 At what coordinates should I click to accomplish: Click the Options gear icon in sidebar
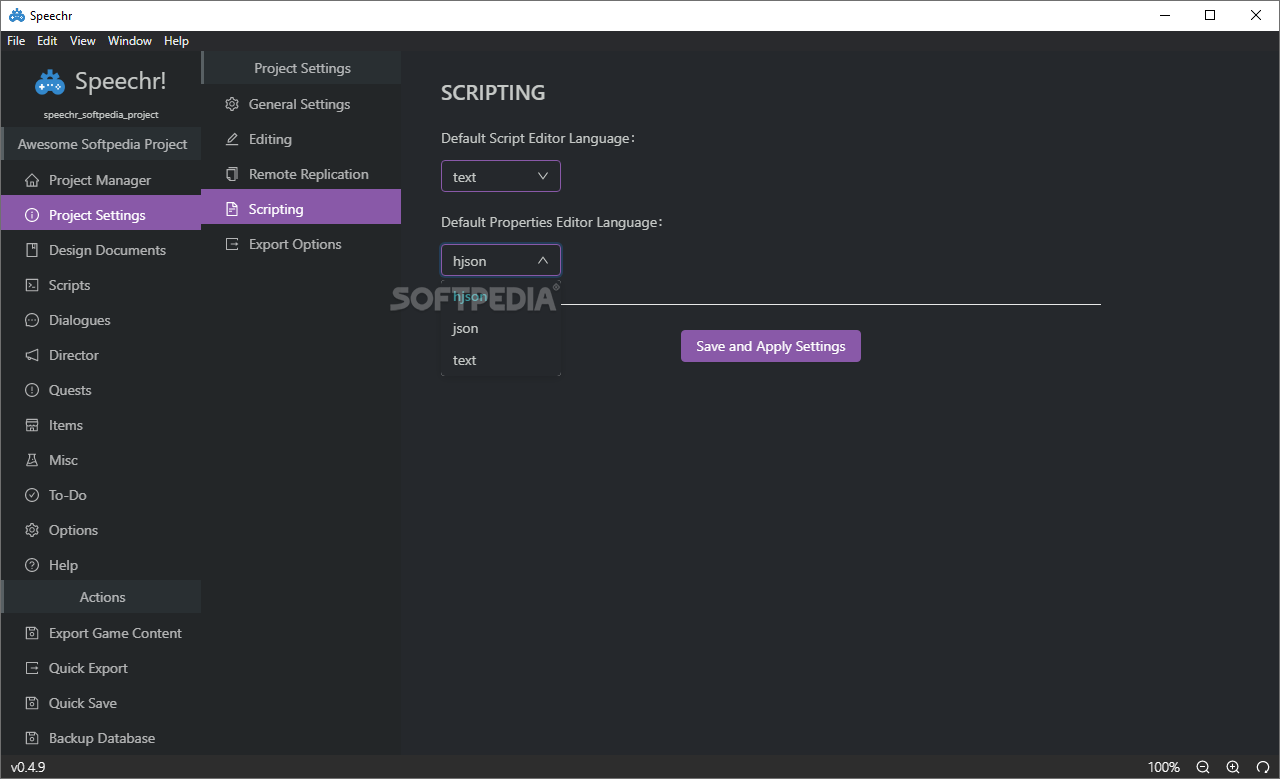click(31, 530)
